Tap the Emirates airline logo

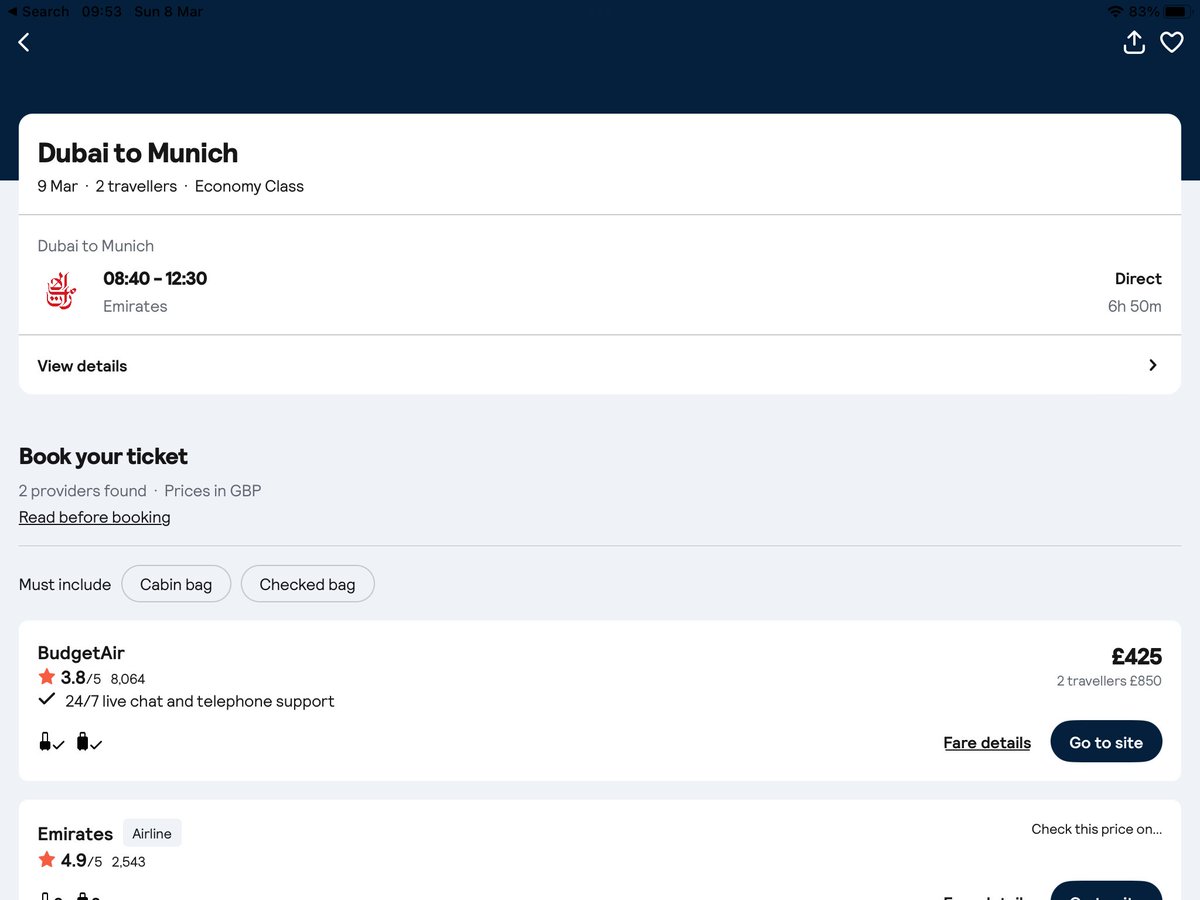click(x=61, y=291)
